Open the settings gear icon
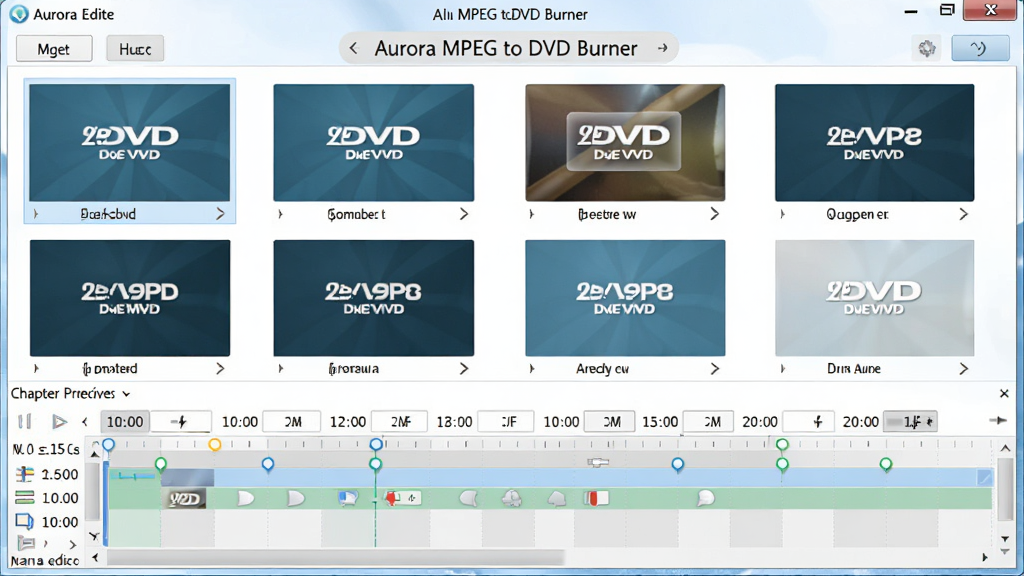This screenshot has height=576, width=1024. 927,48
